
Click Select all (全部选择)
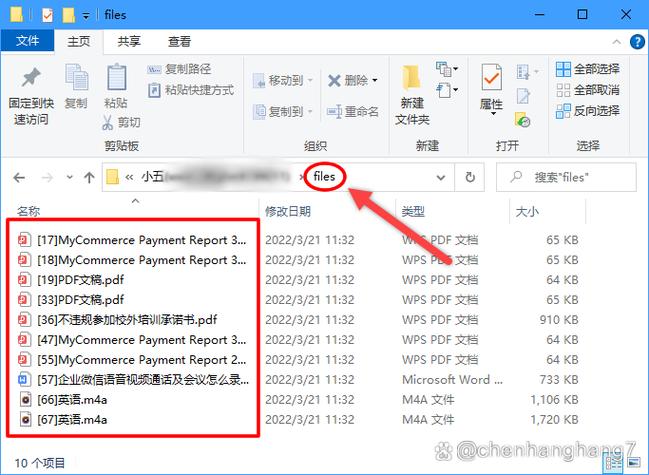tap(588, 69)
